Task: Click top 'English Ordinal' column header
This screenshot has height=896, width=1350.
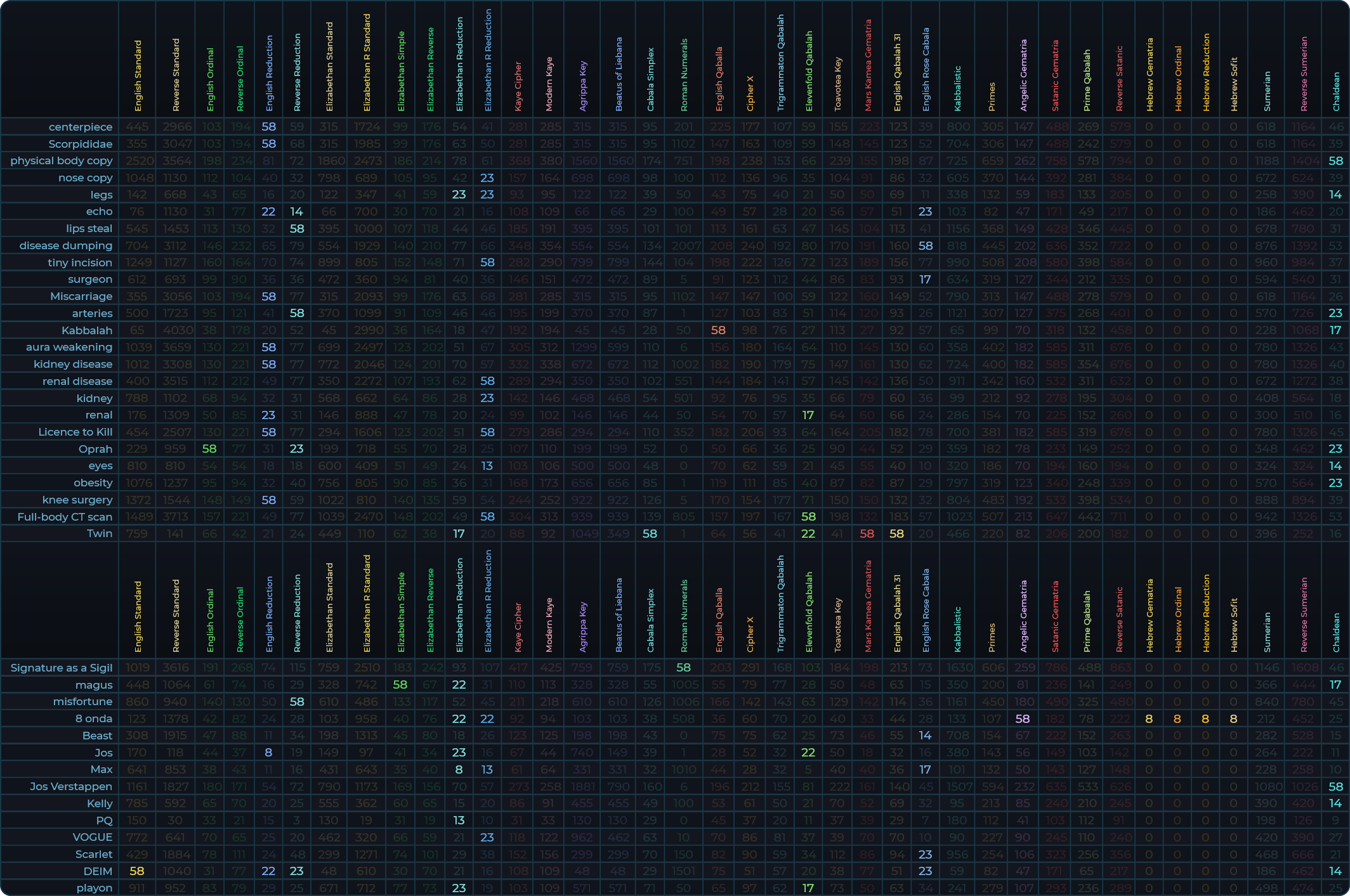Action: (x=211, y=79)
